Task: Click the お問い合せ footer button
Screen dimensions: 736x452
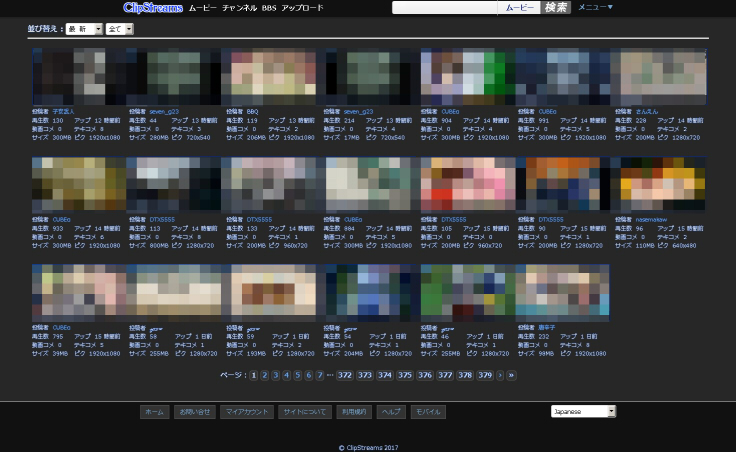Action: coord(194,412)
